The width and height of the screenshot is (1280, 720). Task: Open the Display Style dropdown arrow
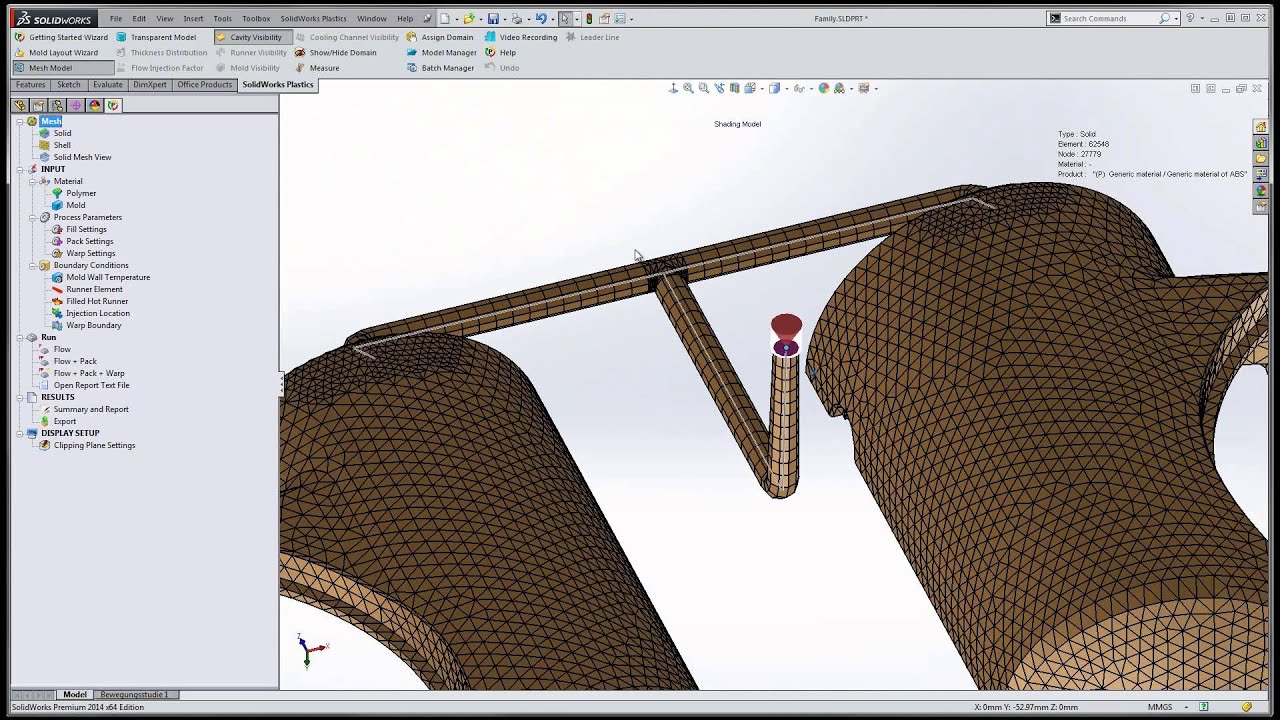pyautogui.click(x=787, y=88)
